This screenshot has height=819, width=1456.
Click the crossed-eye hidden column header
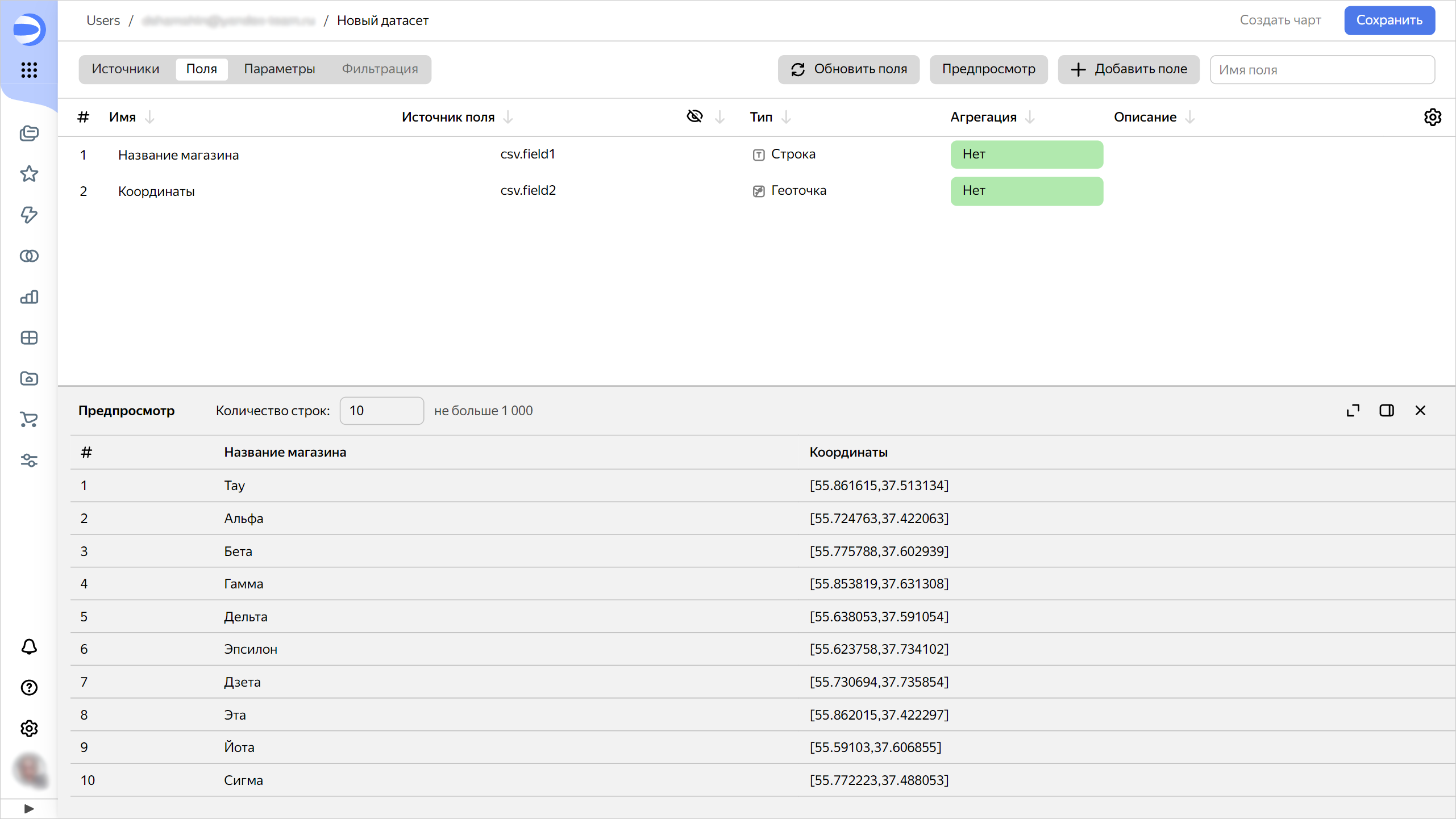pyautogui.click(x=694, y=116)
